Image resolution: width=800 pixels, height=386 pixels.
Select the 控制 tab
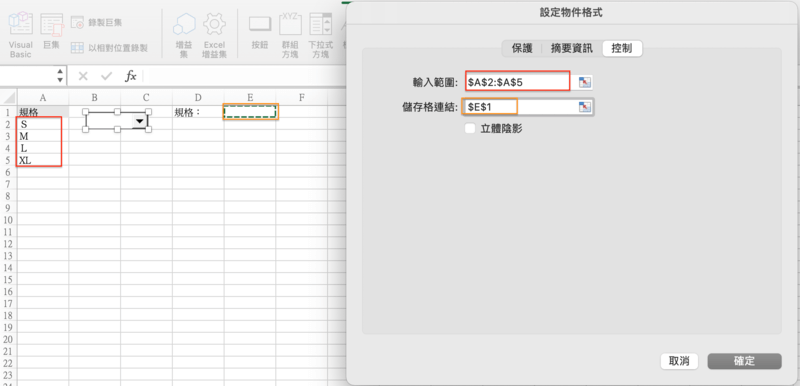tap(622, 48)
